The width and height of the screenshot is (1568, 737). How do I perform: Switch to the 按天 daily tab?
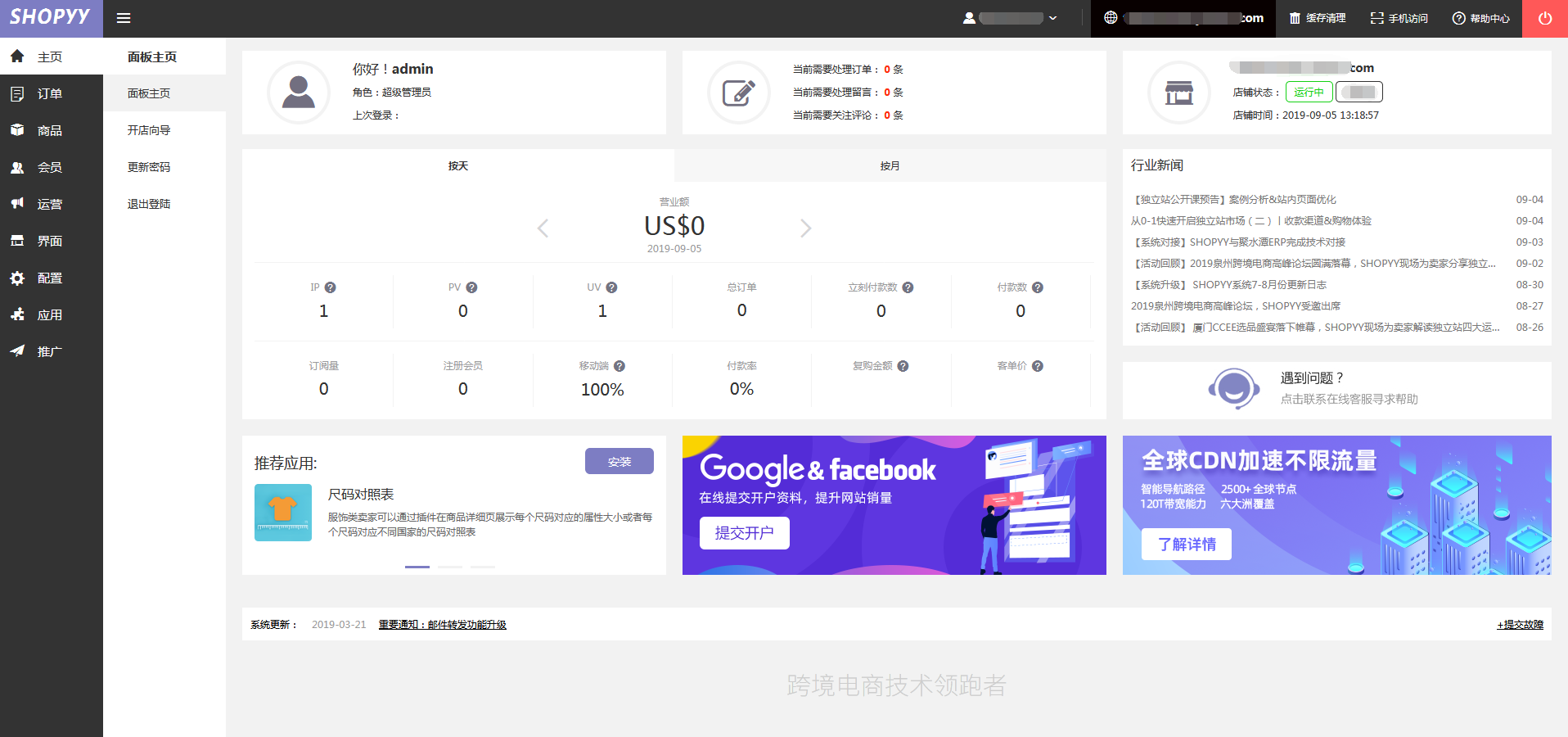[x=458, y=165]
